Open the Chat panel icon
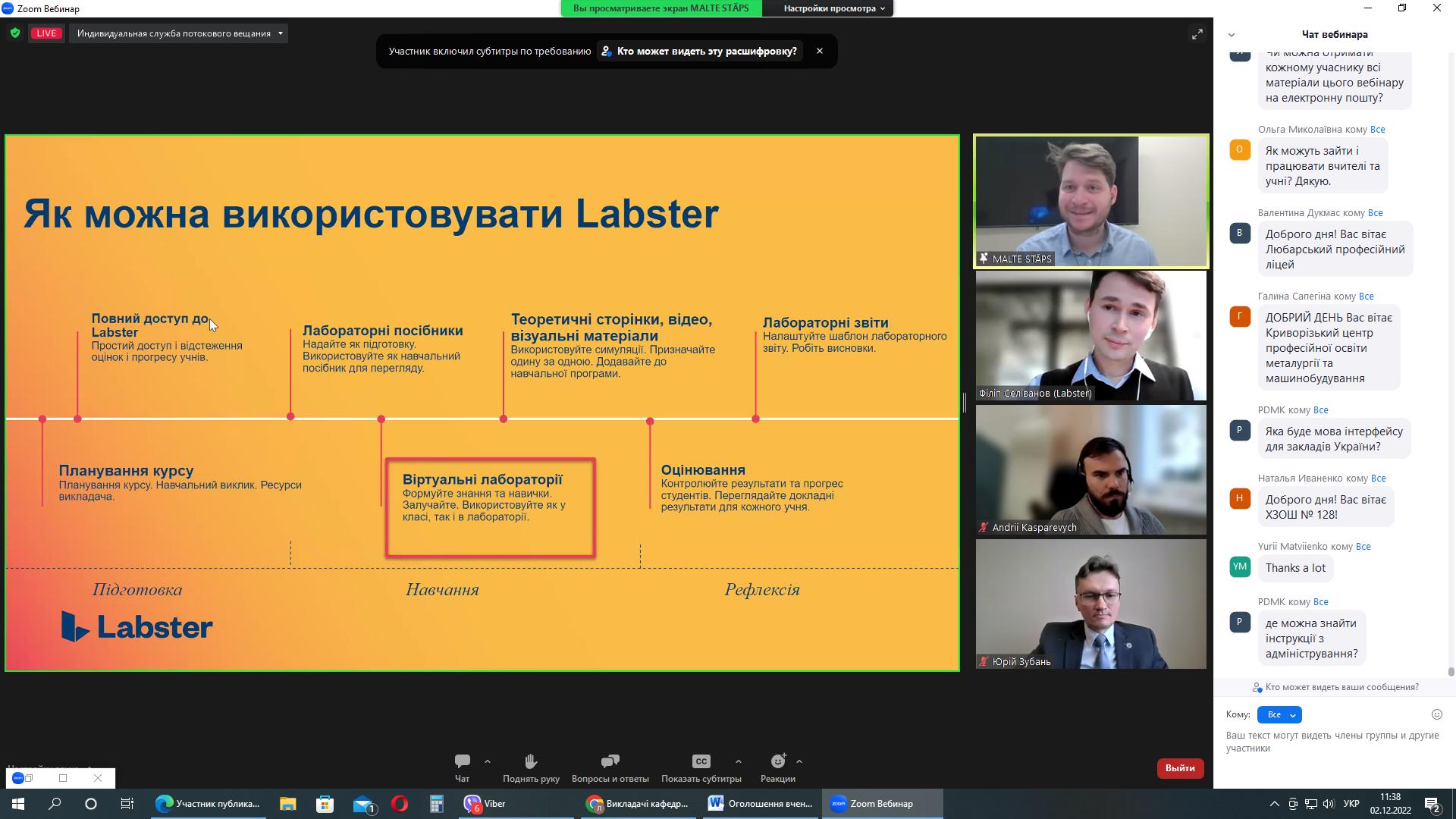 click(x=462, y=761)
